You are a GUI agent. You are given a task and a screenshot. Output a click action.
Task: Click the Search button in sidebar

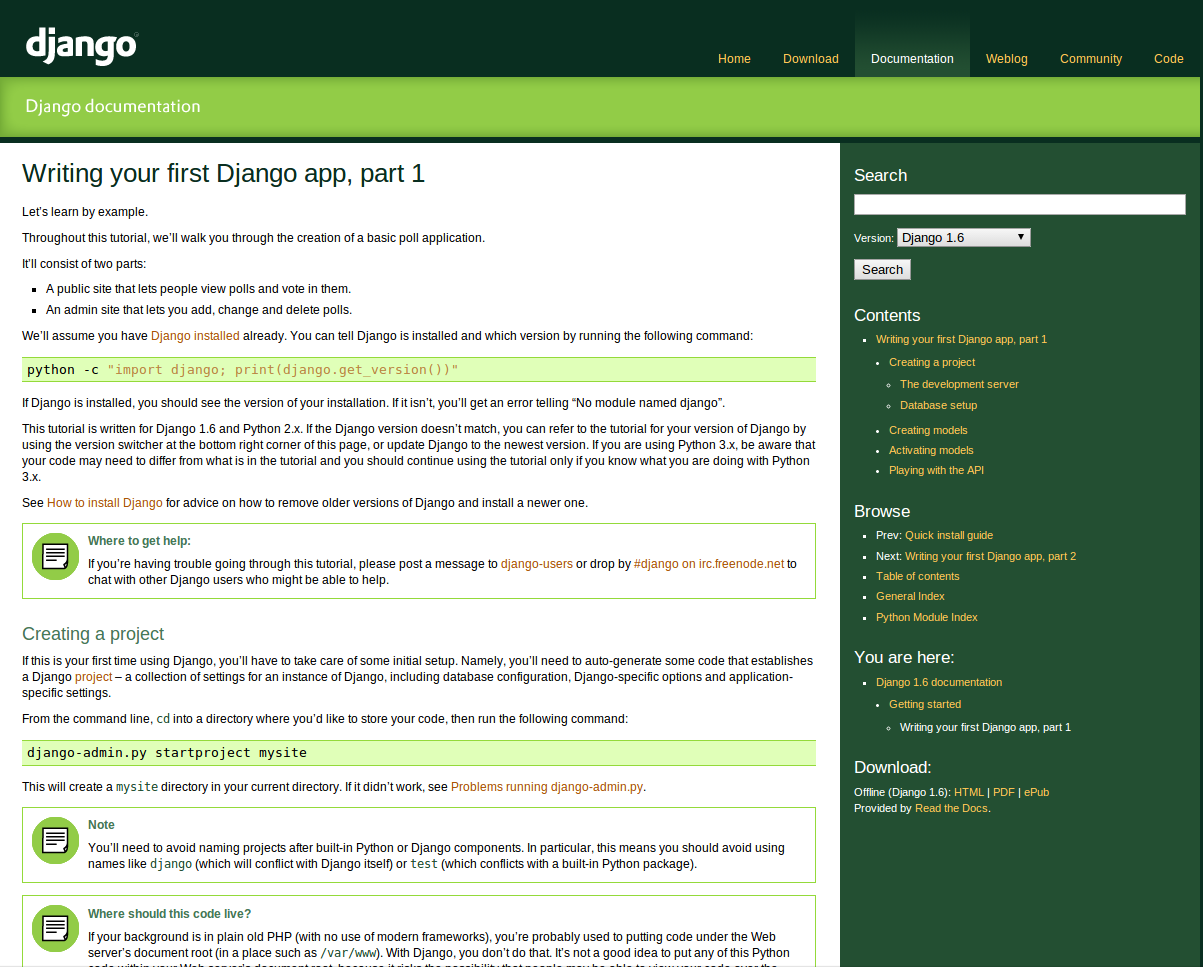click(882, 269)
